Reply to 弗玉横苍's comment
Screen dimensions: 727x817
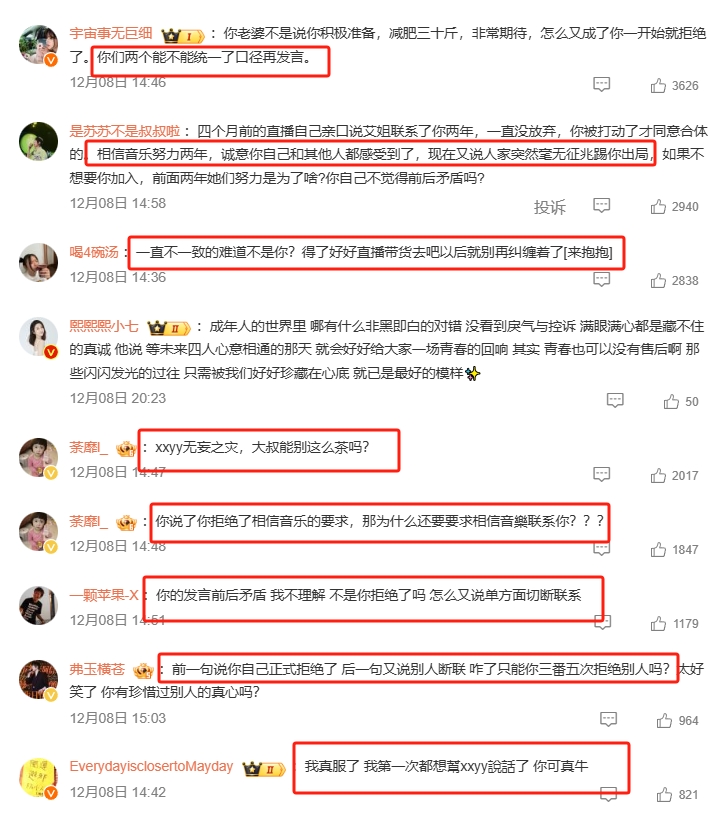608,719
